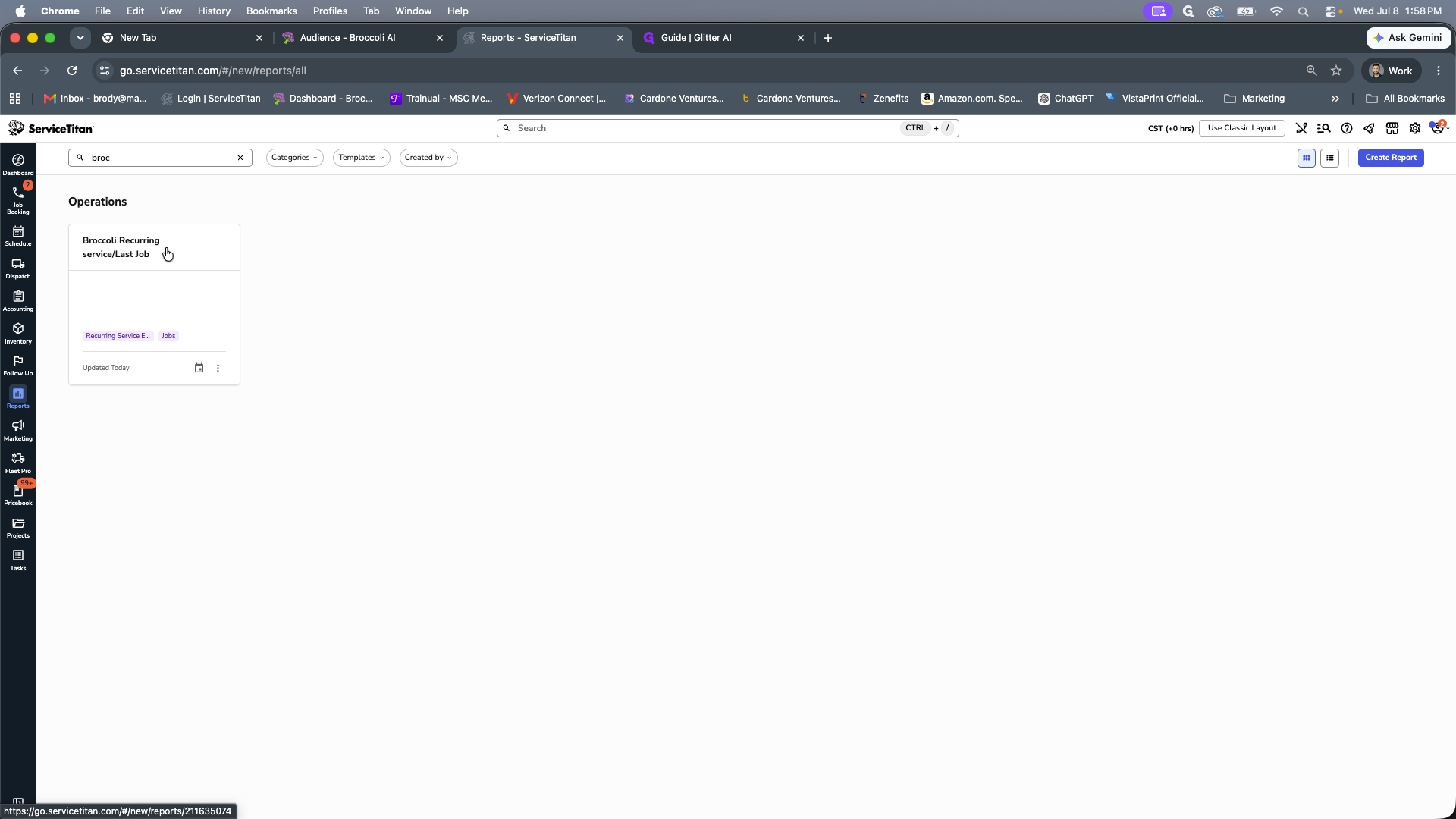Select Reports in the sidebar
Viewport: 1456px width, 819px height.
pyautogui.click(x=18, y=398)
